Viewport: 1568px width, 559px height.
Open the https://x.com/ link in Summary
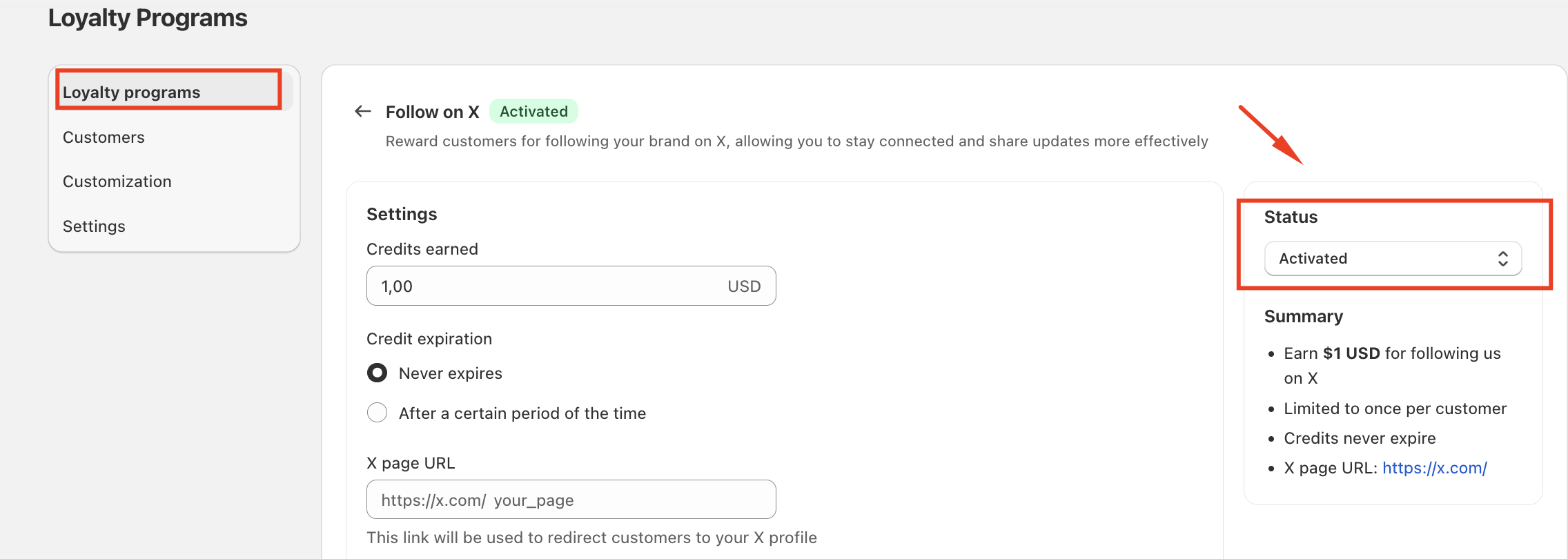pos(1434,468)
